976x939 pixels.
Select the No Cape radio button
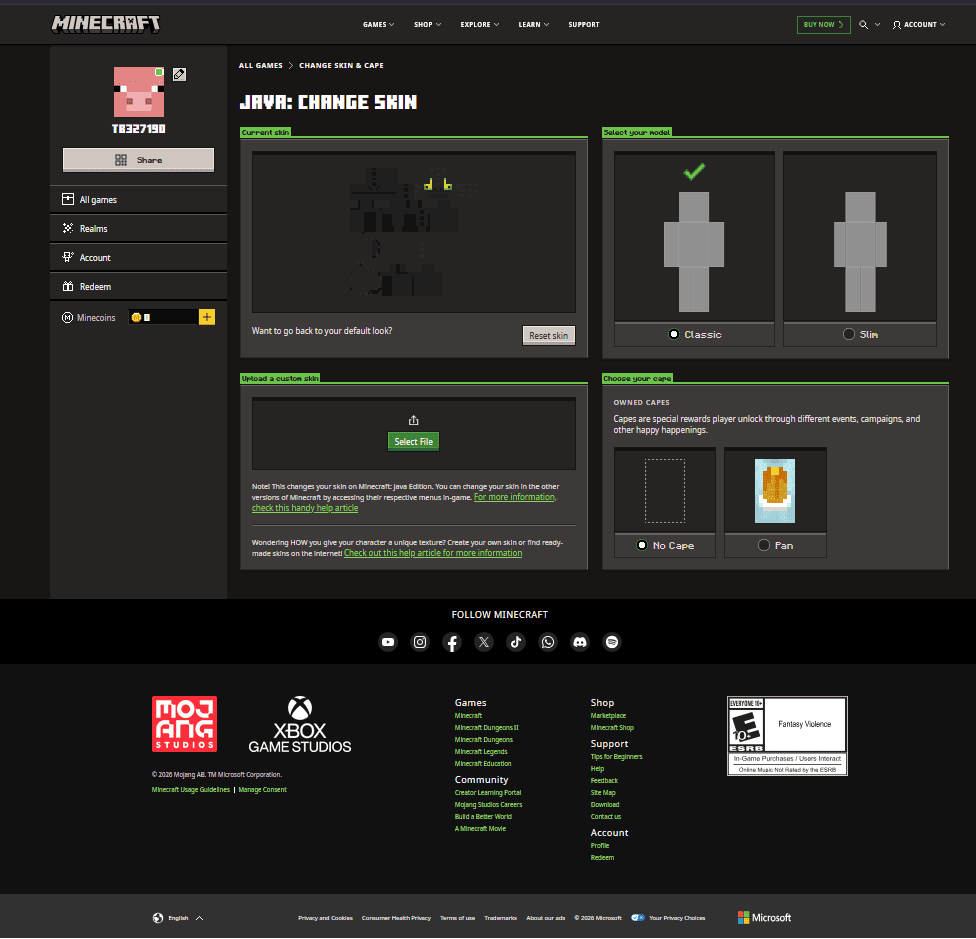(x=642, y=546)
